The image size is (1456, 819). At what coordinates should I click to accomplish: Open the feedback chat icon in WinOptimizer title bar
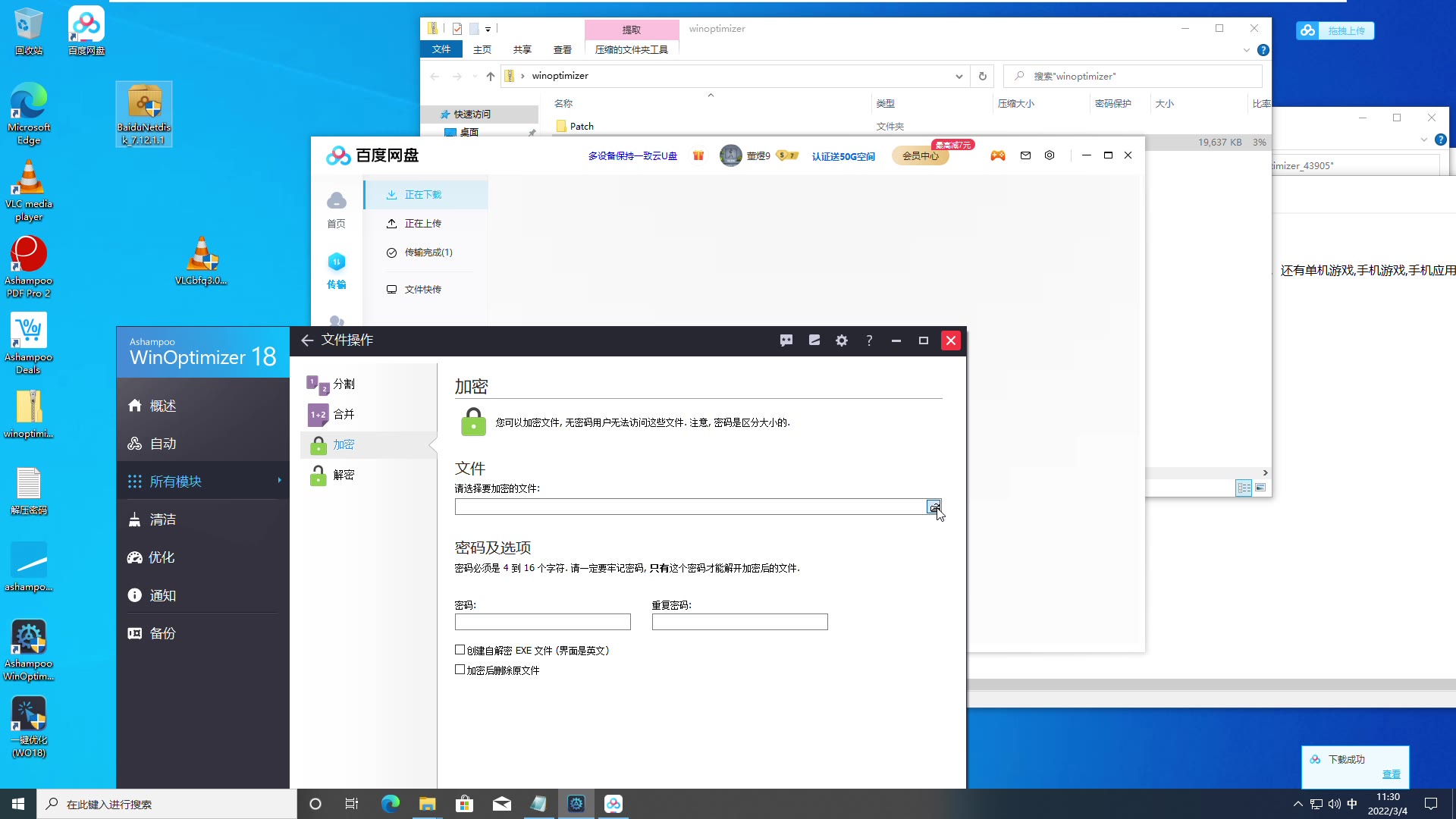click(786, 340)
